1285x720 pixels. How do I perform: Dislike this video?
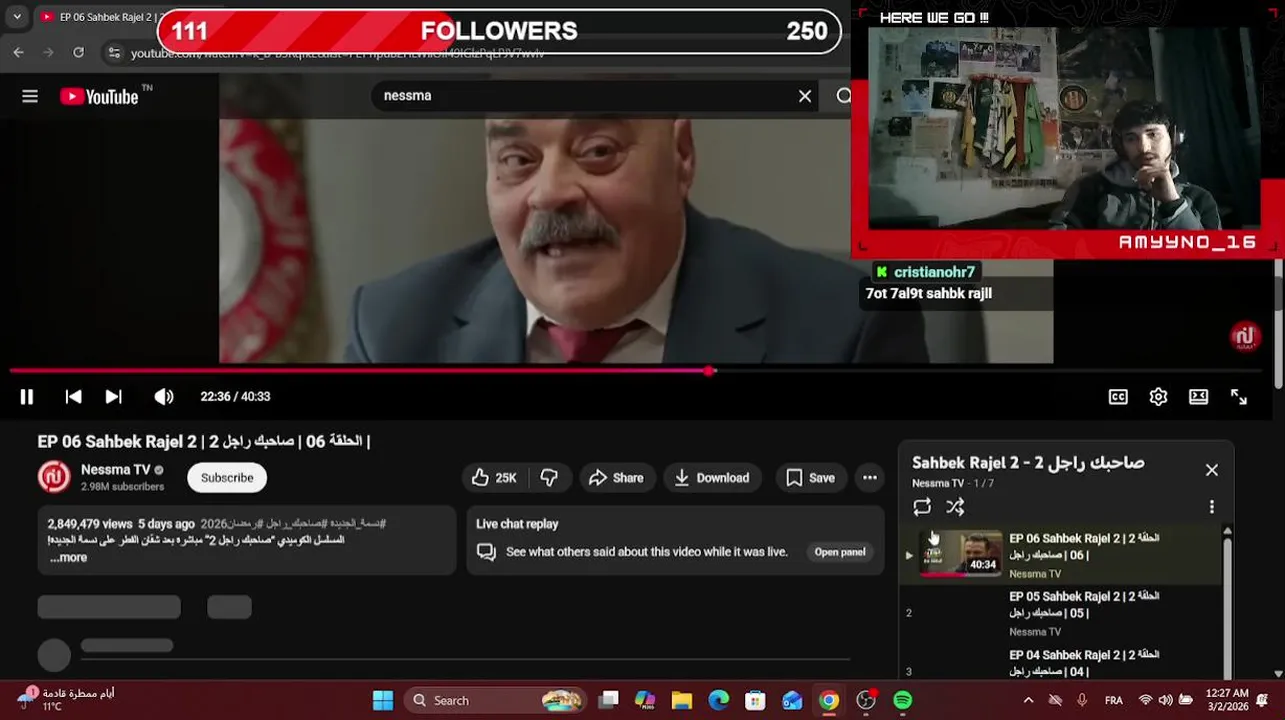(549, 478)
